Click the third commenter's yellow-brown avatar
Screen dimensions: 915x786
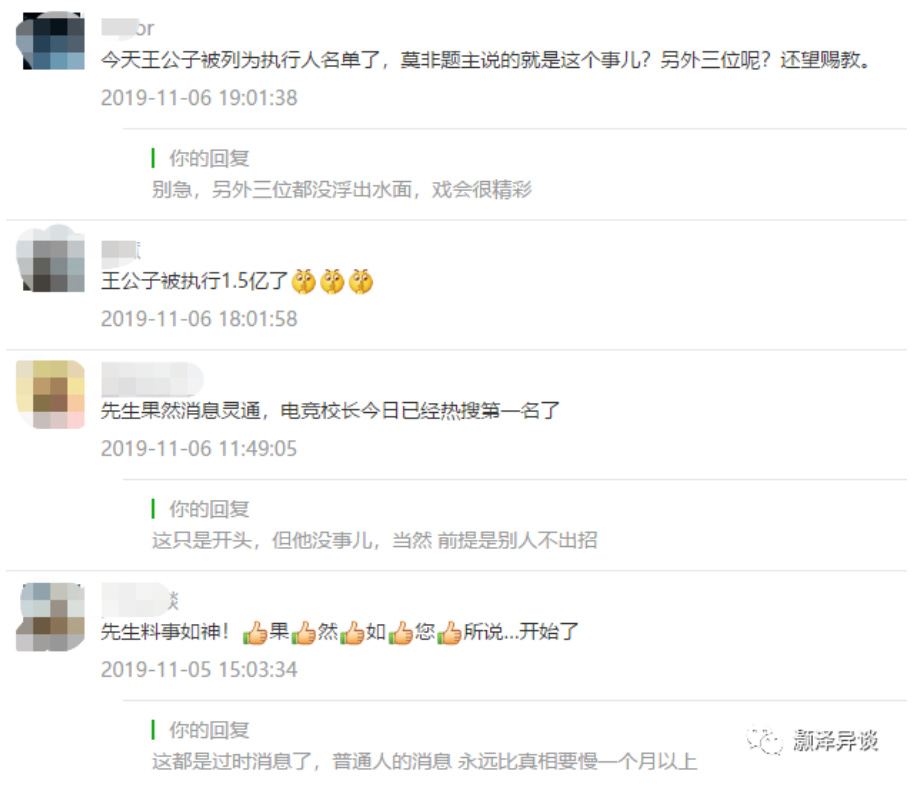coord(50,394)
